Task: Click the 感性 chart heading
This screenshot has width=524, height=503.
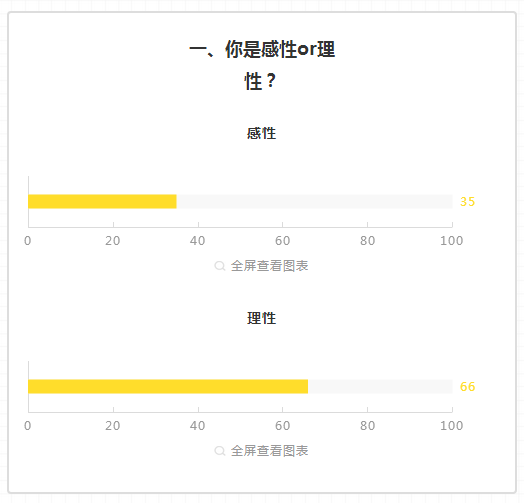Action: (262, 133)
